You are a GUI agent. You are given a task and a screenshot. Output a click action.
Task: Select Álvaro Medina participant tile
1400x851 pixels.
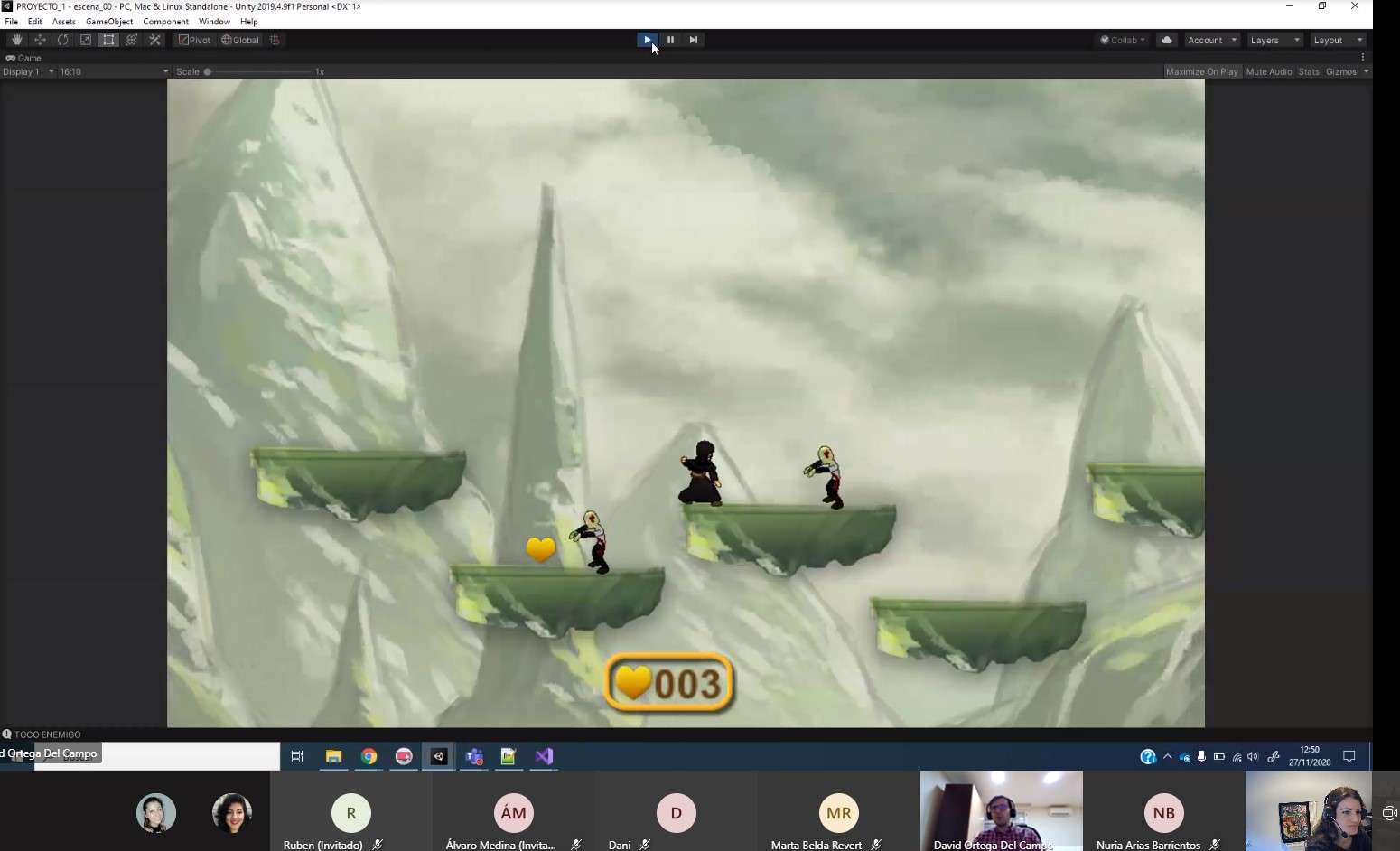[514, 811]
